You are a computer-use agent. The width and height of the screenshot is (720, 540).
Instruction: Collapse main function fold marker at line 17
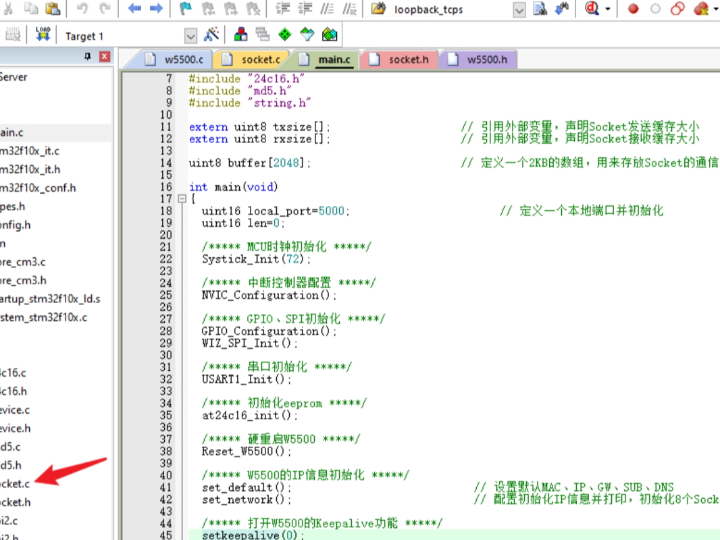pos(181,199)
